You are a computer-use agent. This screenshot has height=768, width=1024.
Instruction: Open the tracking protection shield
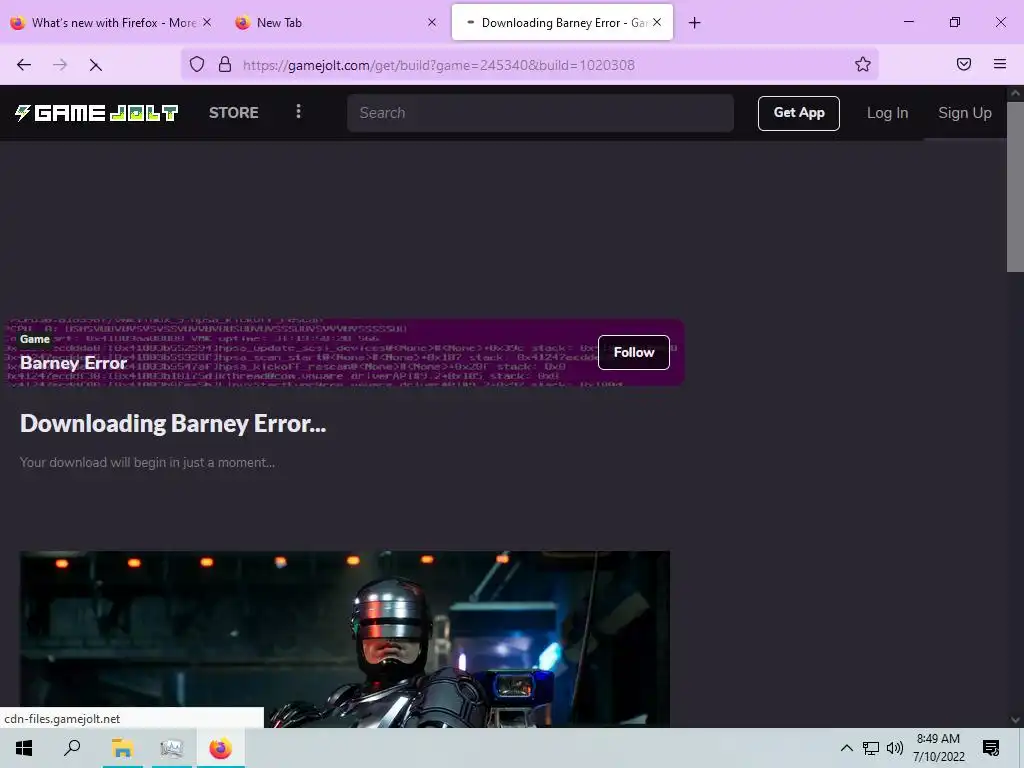197,64
